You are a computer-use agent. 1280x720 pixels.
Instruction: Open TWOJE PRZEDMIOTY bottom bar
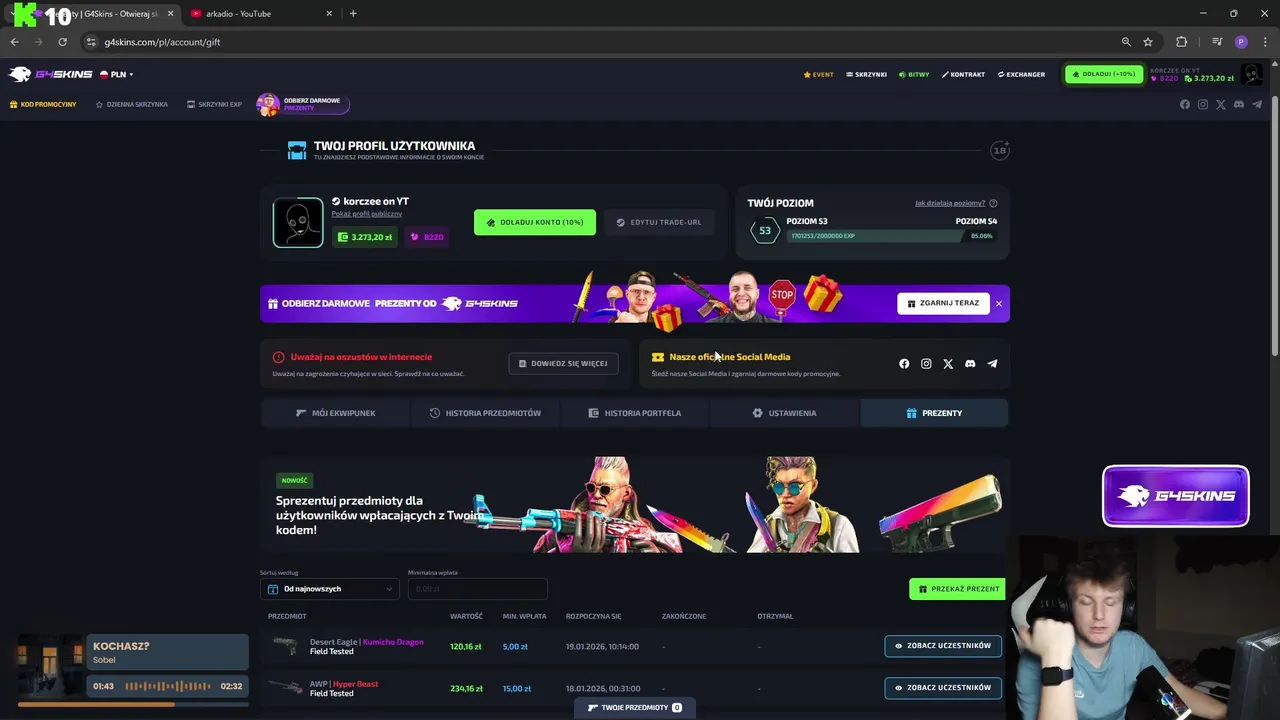coord(635,707)
